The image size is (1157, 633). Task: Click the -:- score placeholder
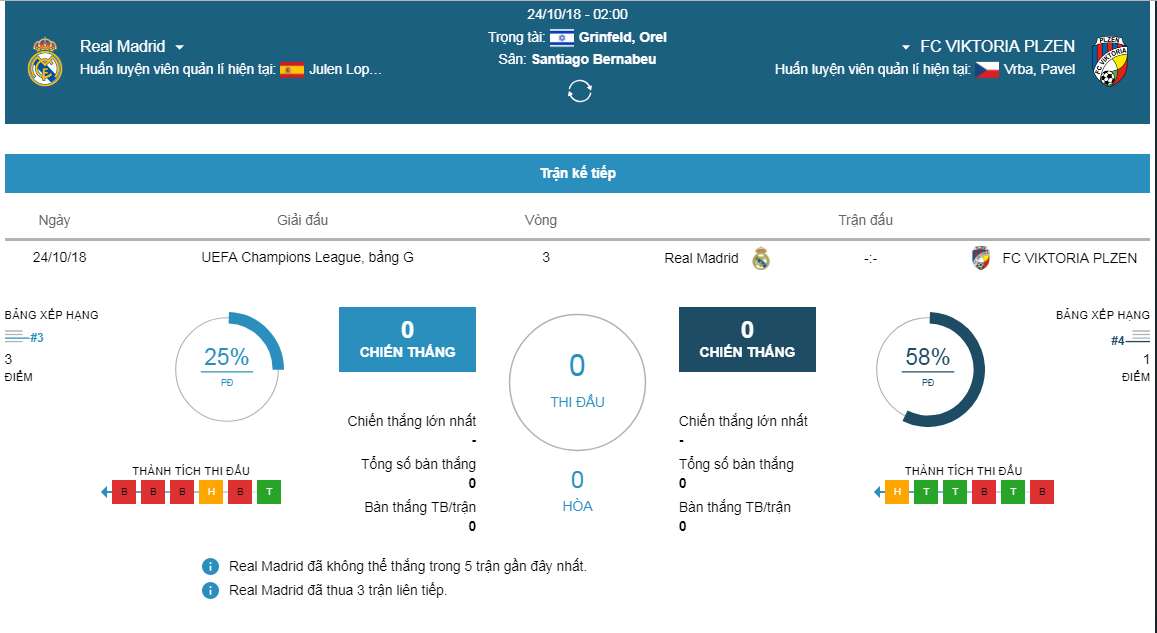(870, 259)
